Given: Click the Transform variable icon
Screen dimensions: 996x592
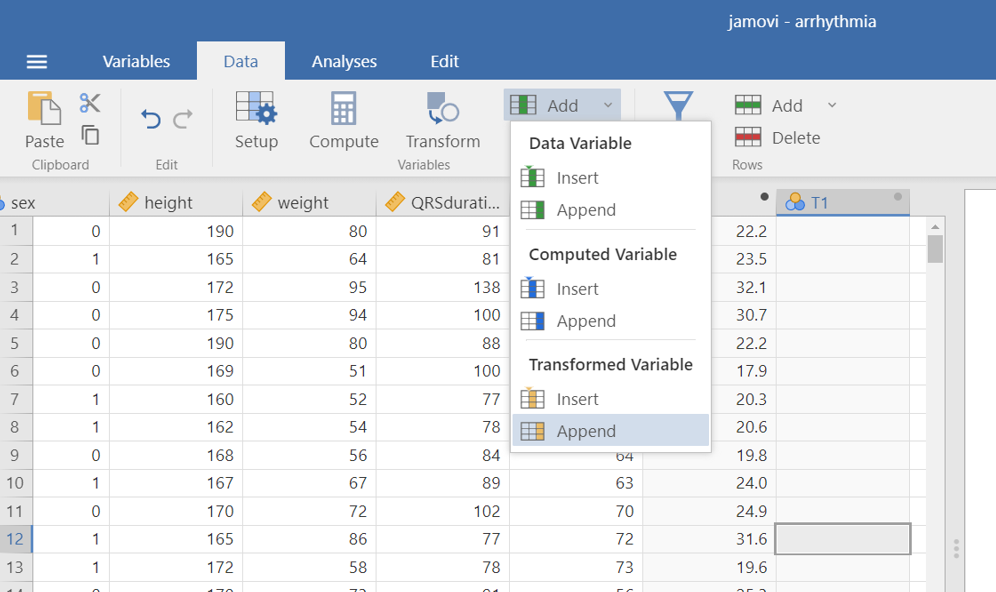Looking at the screenshot, I should (442, 120).
